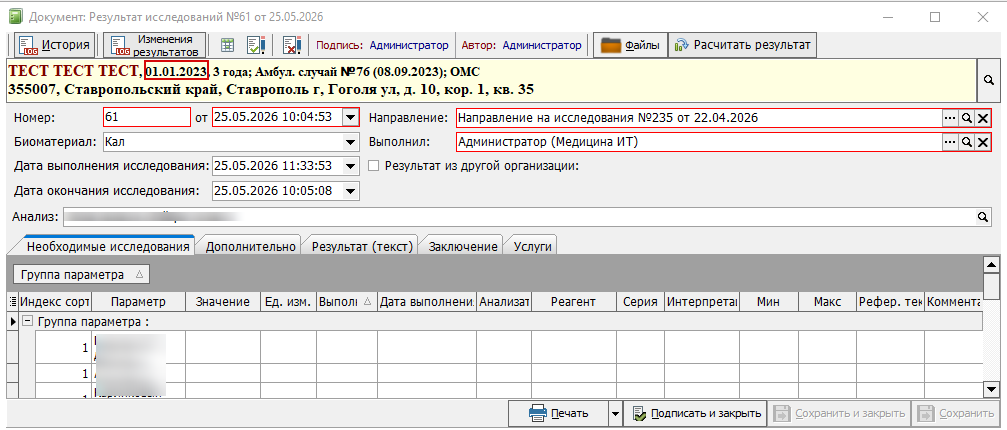Click Серия column header
The image size is (1007, 430).
pyautogui.click(x=640, y=302)
